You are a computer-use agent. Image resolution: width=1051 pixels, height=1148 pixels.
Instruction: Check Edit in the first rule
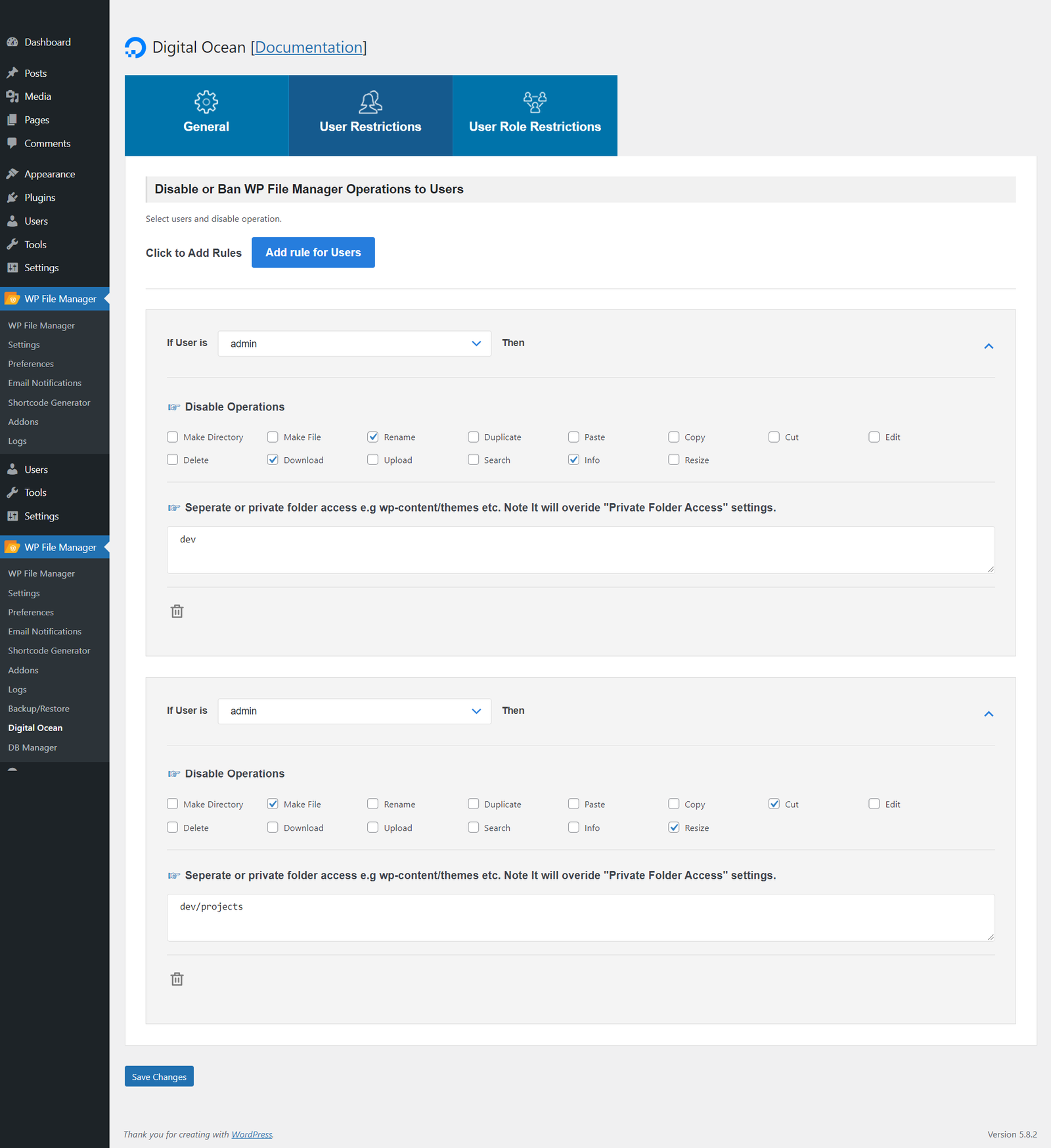point(874,437)
